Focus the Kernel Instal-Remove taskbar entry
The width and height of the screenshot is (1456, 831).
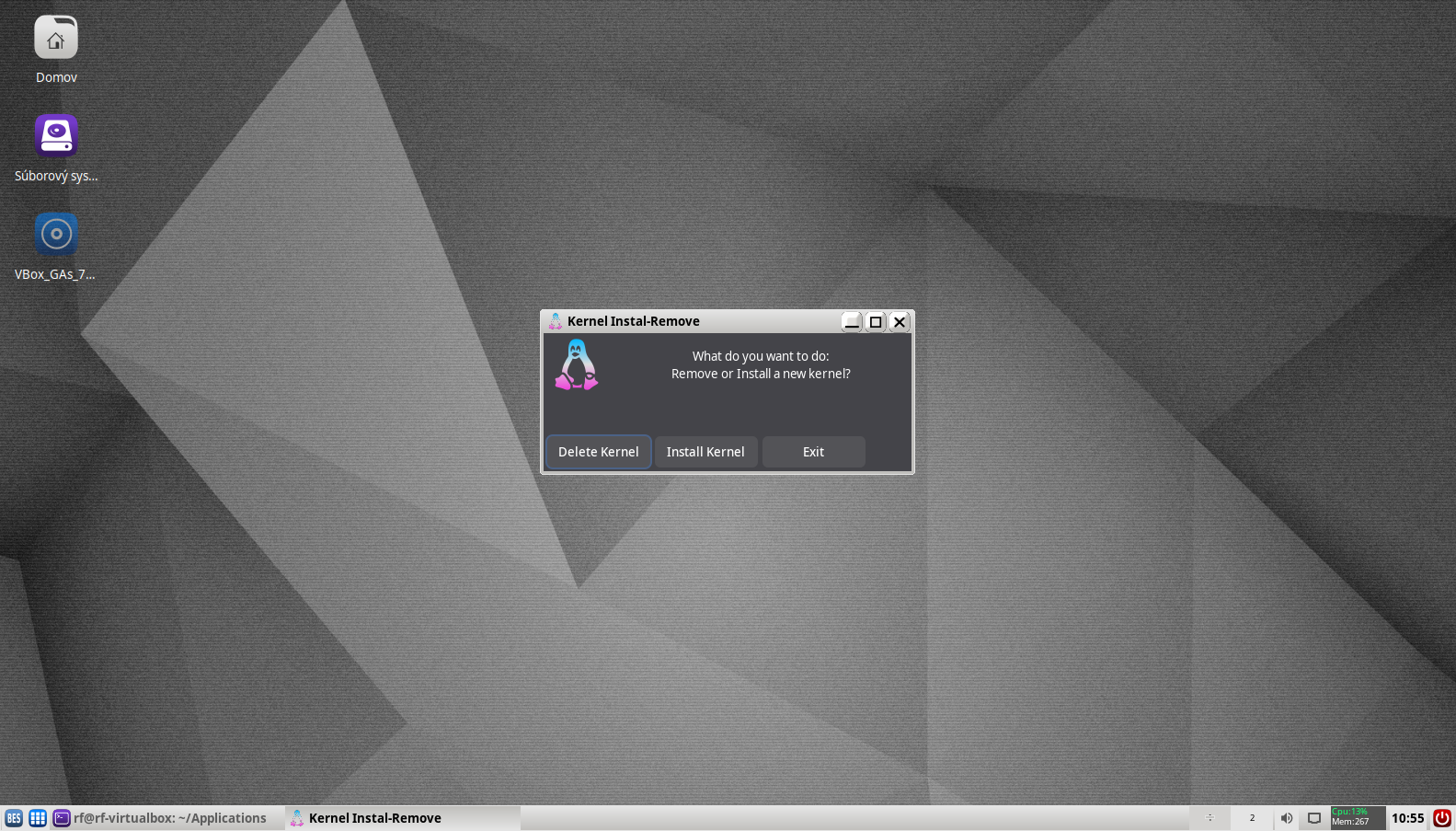(x=403, y=818)
